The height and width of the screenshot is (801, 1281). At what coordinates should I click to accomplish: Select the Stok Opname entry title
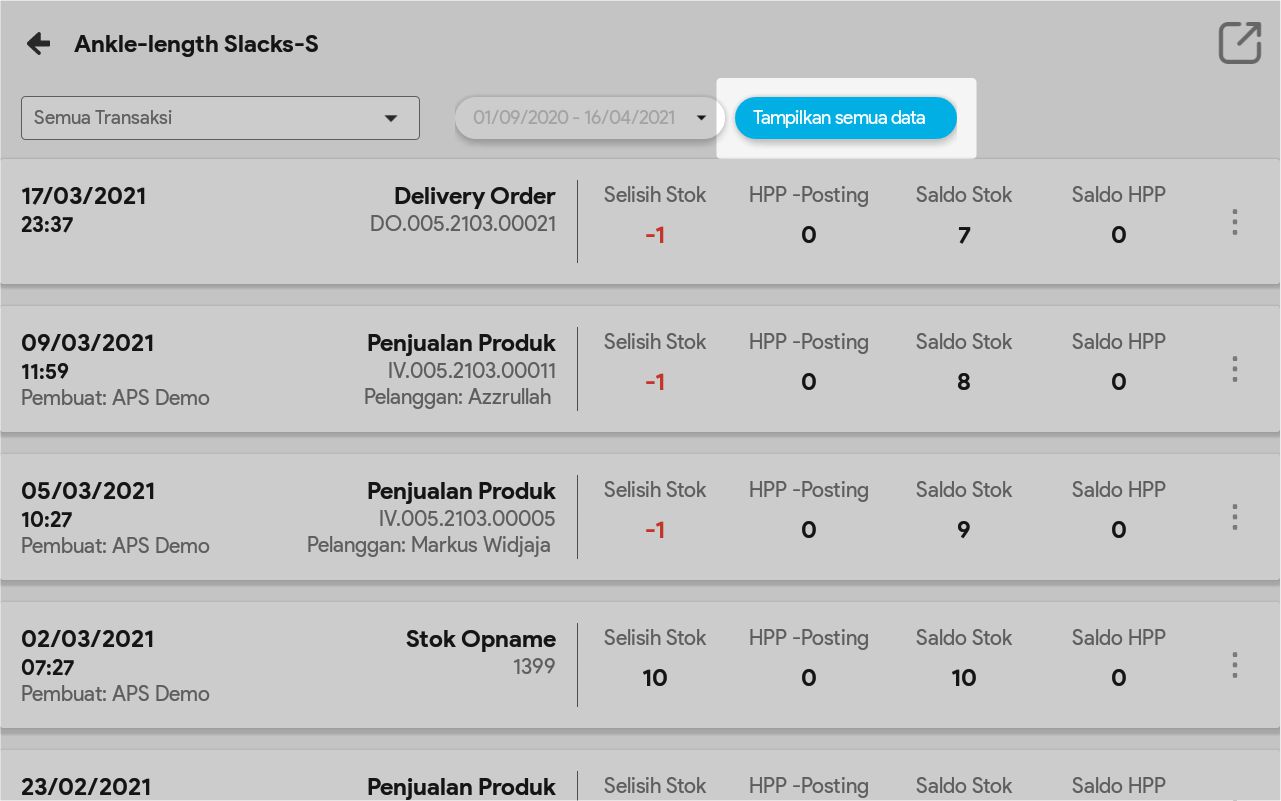click(x=480, y=639)
